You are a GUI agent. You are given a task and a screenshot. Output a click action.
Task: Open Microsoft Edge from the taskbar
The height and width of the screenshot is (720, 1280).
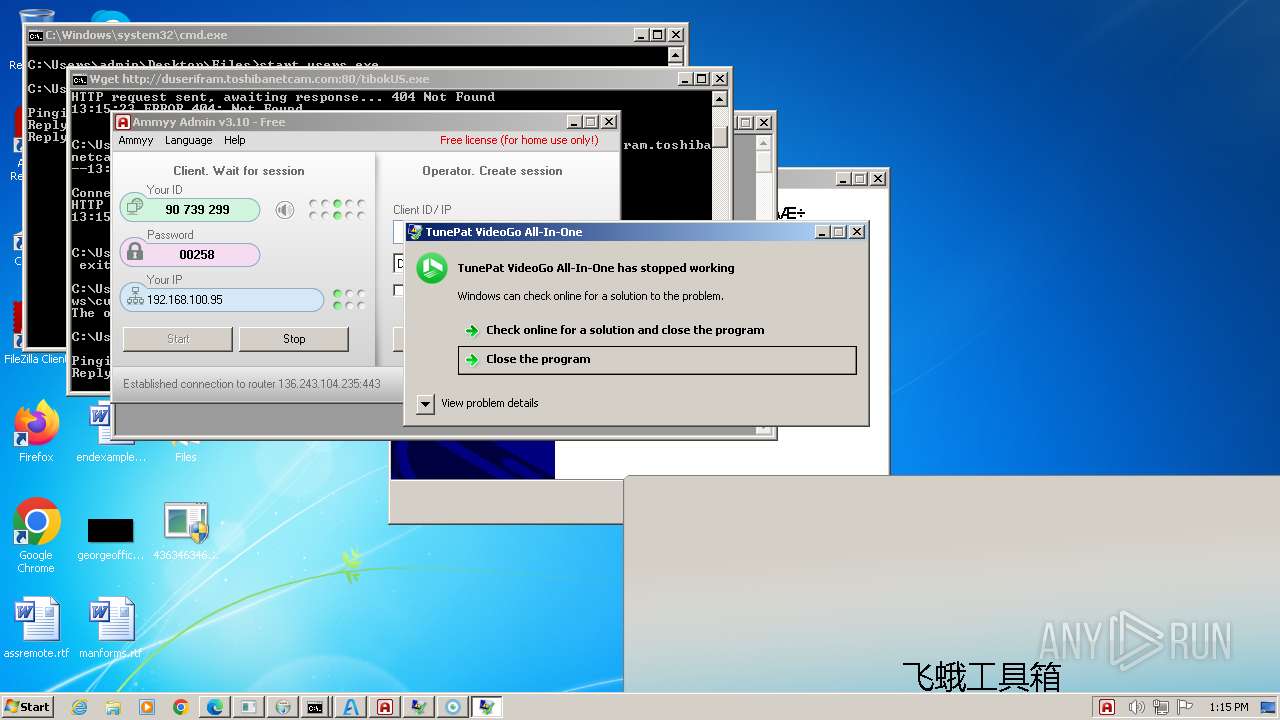[215, 707]
